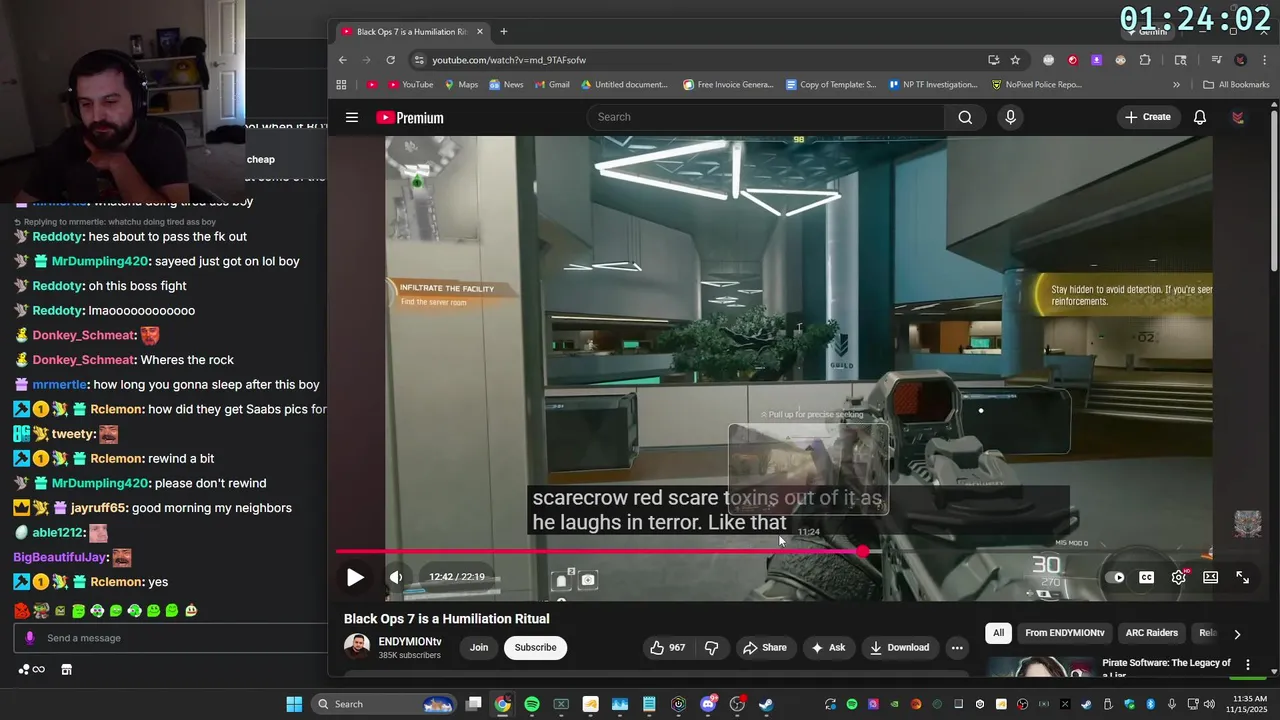
Task: Seek using the red progress bar scrubber
Action: [863, 551]
